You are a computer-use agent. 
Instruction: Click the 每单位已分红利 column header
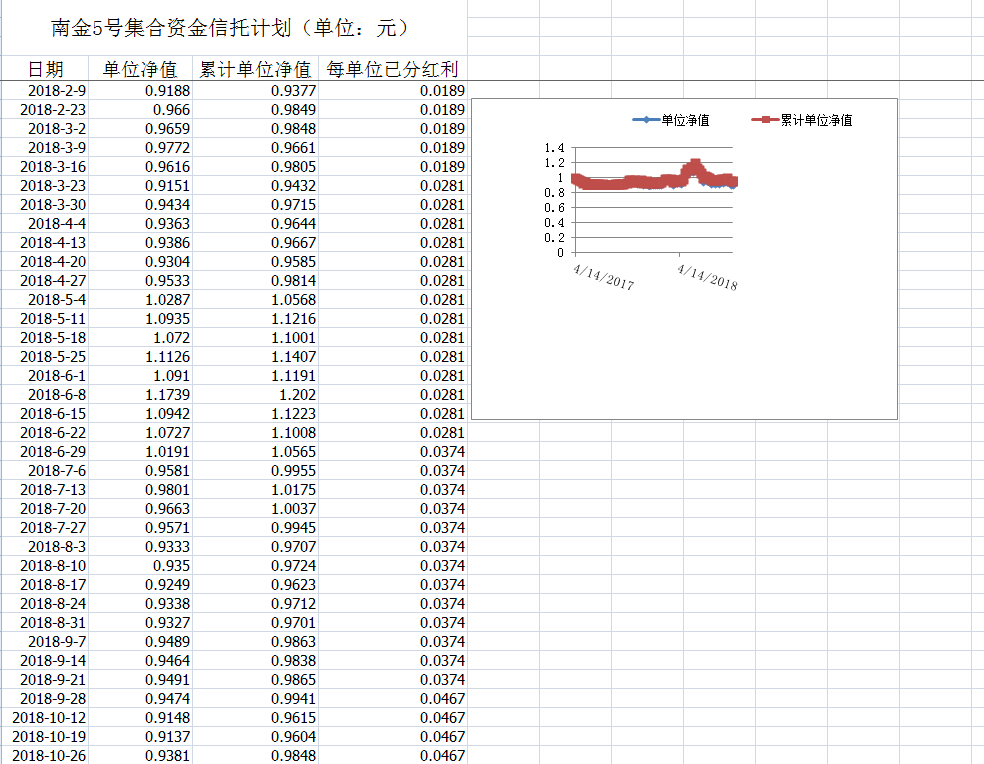[392, 69]
